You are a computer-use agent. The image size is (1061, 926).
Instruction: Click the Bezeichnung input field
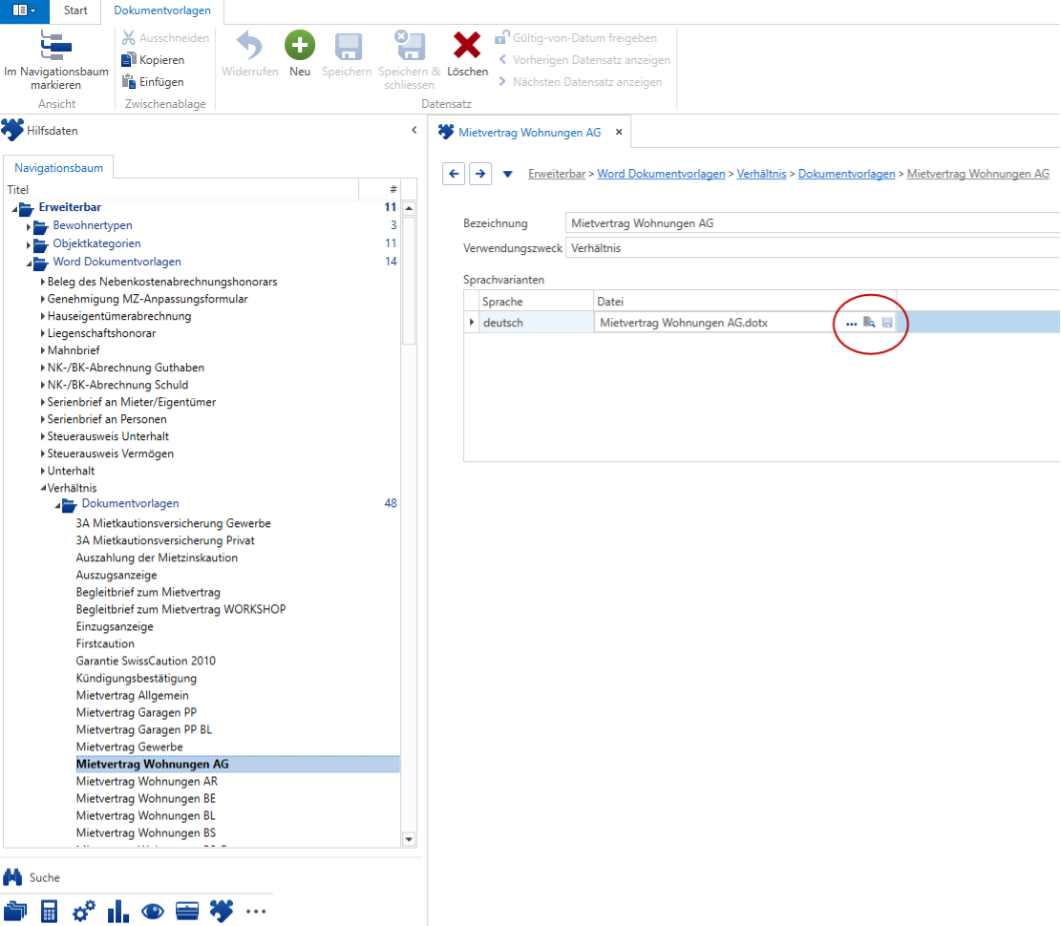813,223
